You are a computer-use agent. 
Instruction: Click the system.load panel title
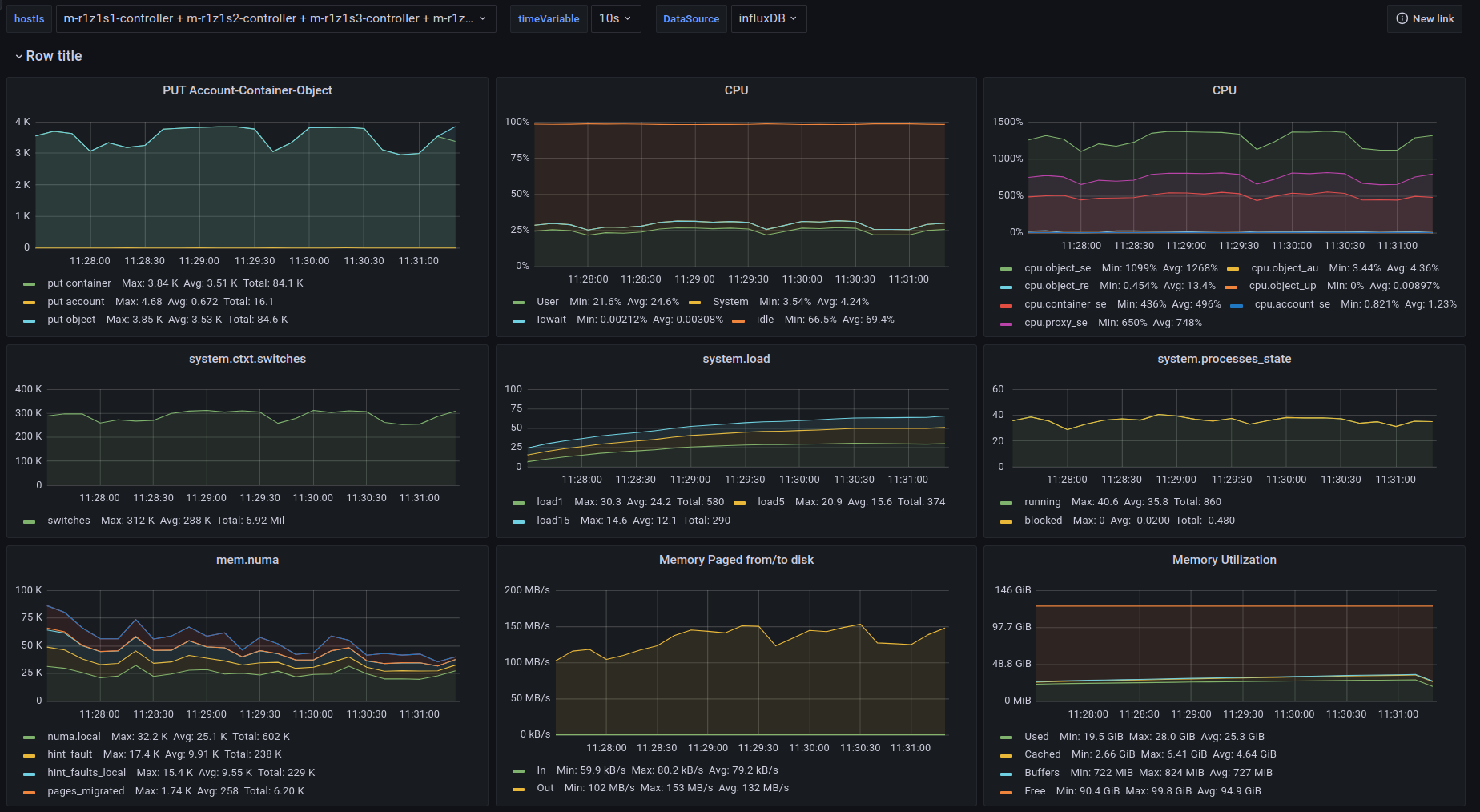(x=735, y=359)
